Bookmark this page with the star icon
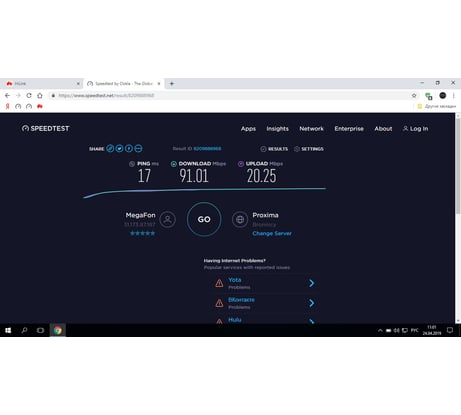This screenshot has width=461, height=415. (414, 96)
